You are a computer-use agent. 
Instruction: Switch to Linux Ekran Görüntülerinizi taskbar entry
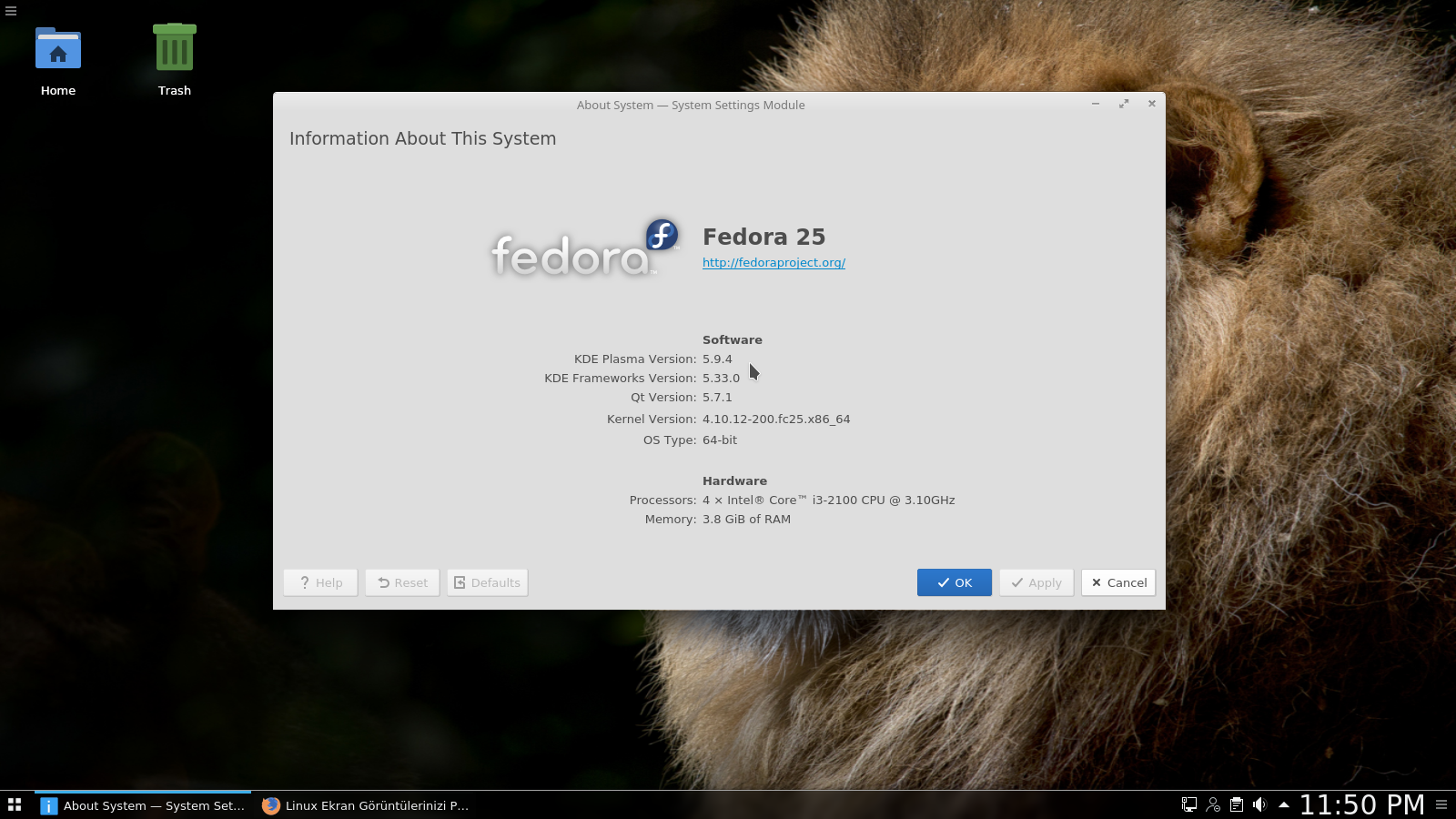click(366, 805)
